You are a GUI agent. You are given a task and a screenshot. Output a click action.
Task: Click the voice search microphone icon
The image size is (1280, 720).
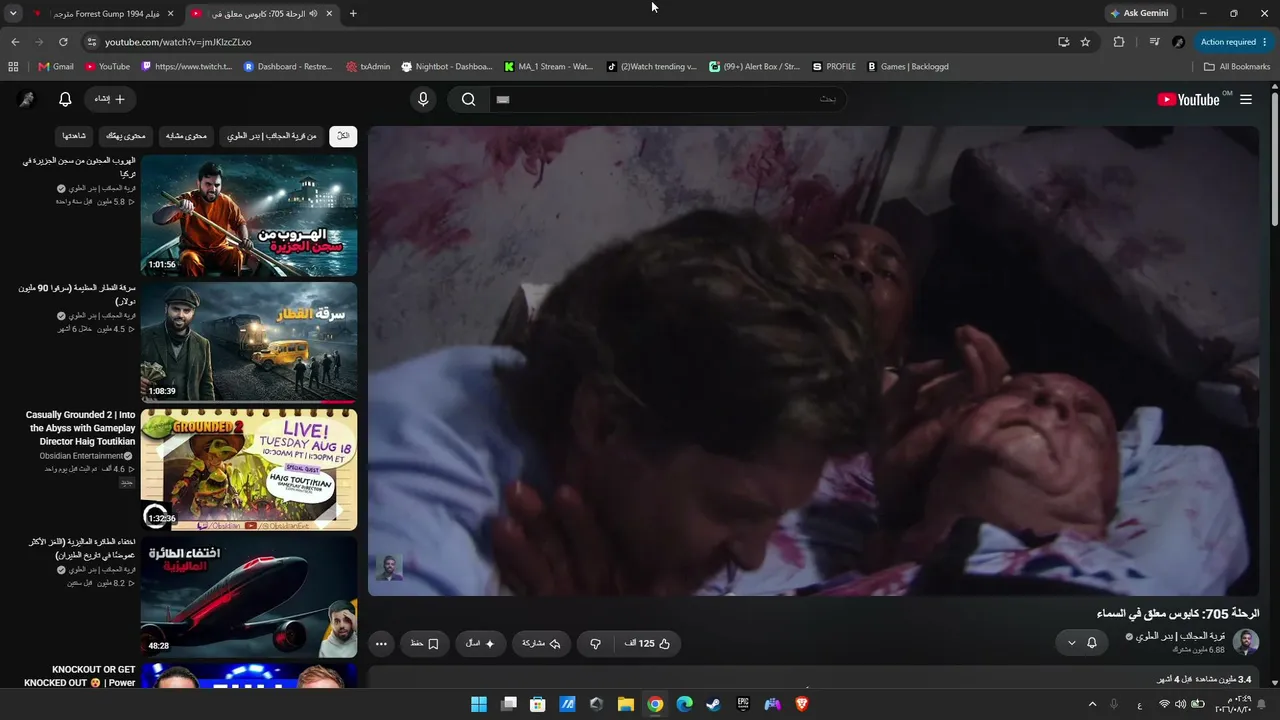[x=423, y=99]
